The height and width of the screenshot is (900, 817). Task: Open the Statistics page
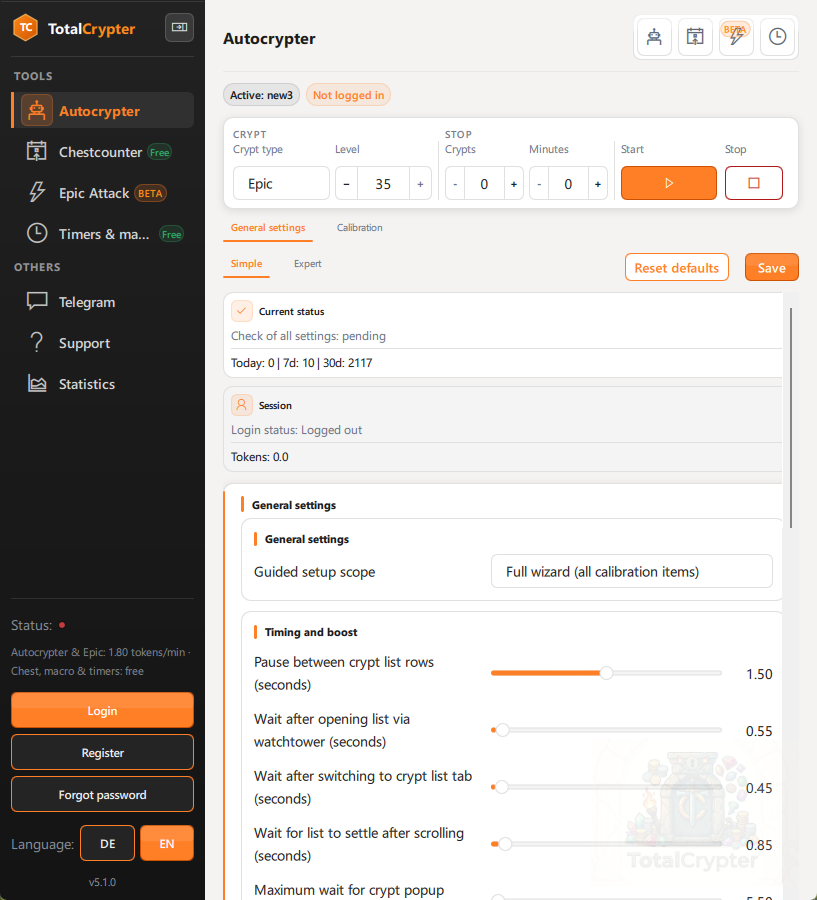point(103,384)
